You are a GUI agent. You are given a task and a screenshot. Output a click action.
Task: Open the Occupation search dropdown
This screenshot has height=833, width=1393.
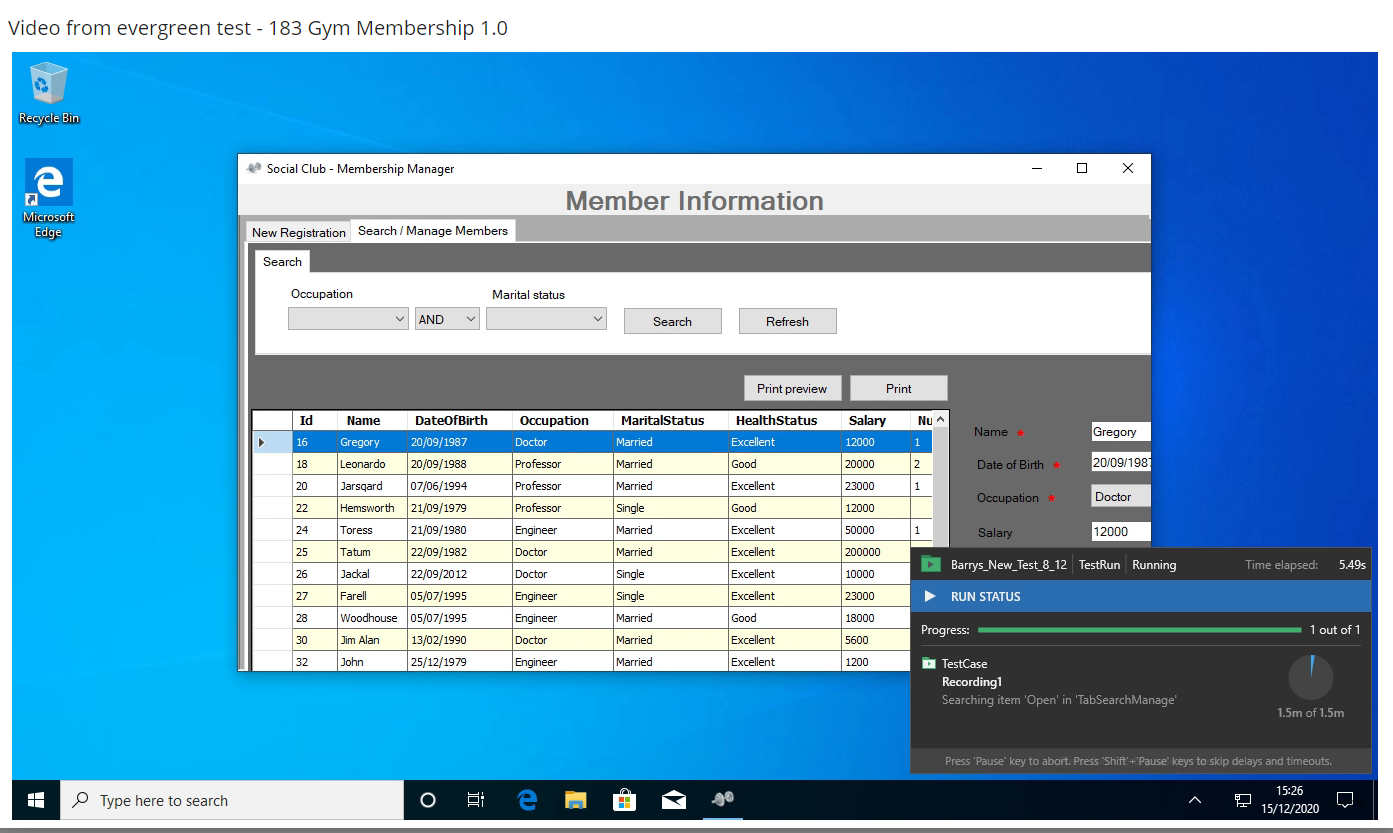(x=348, y=319)
